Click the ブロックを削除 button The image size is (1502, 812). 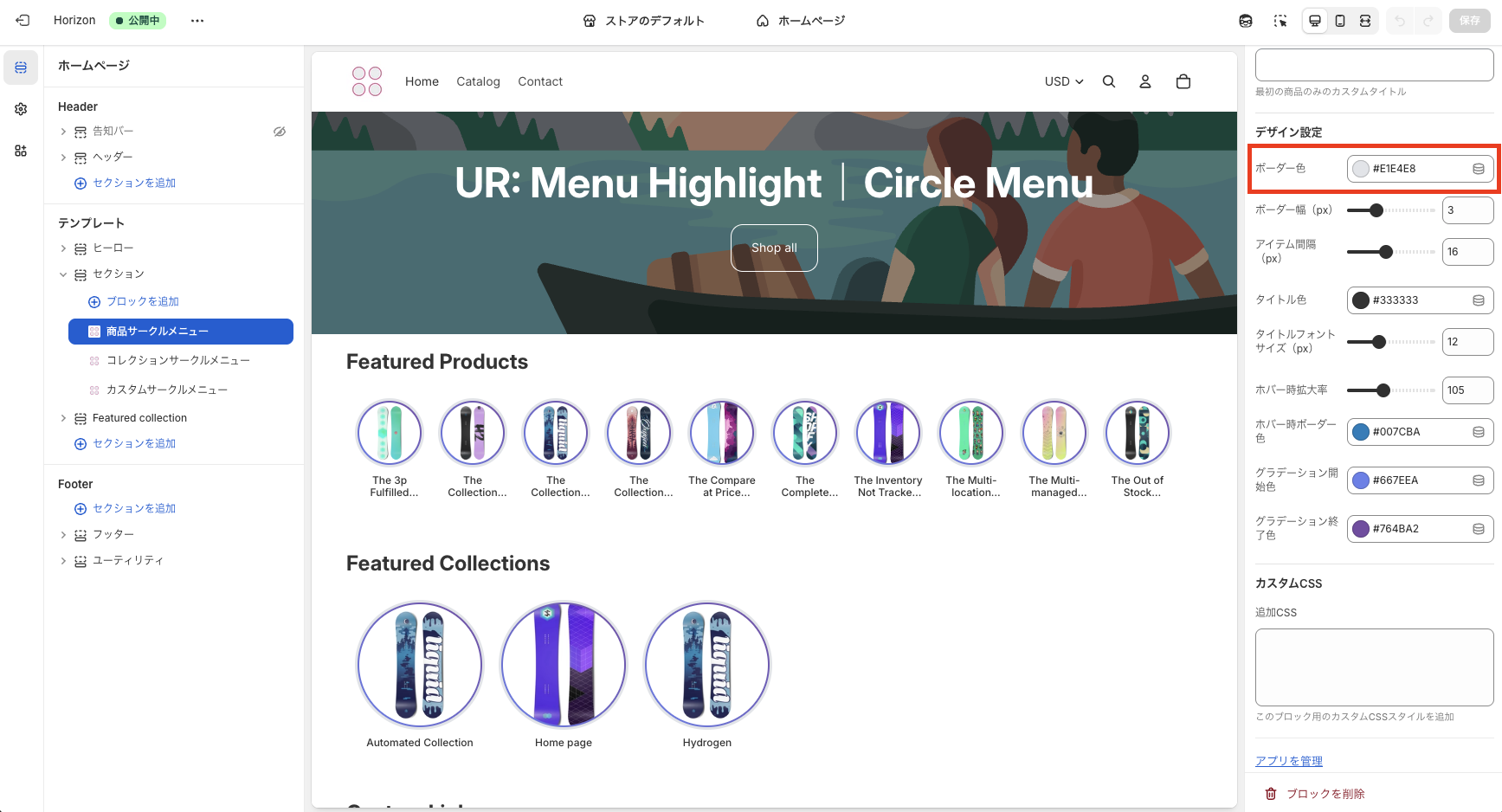point(1316,794)
